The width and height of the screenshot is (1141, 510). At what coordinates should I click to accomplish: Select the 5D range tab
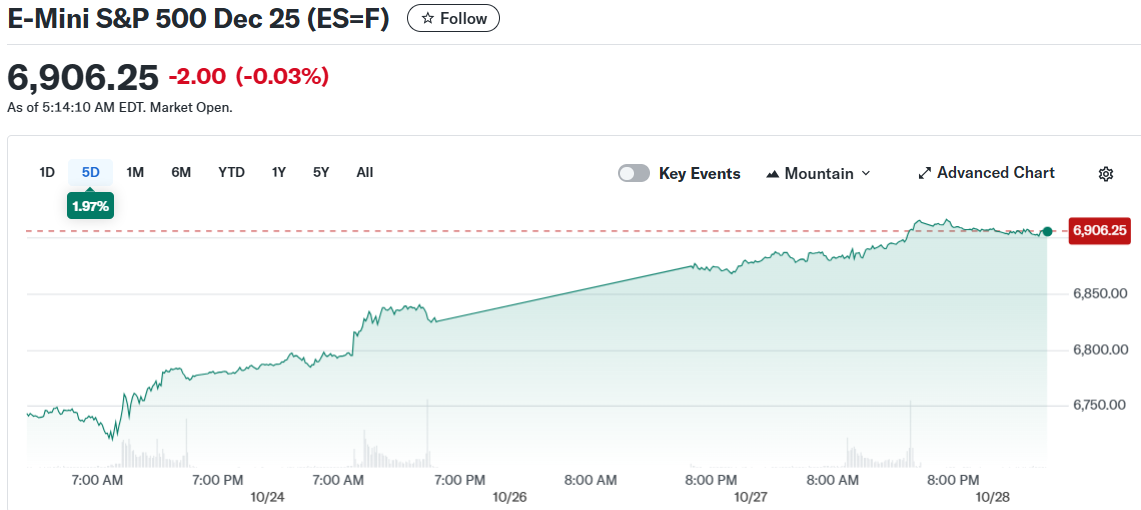coord(90,172)
